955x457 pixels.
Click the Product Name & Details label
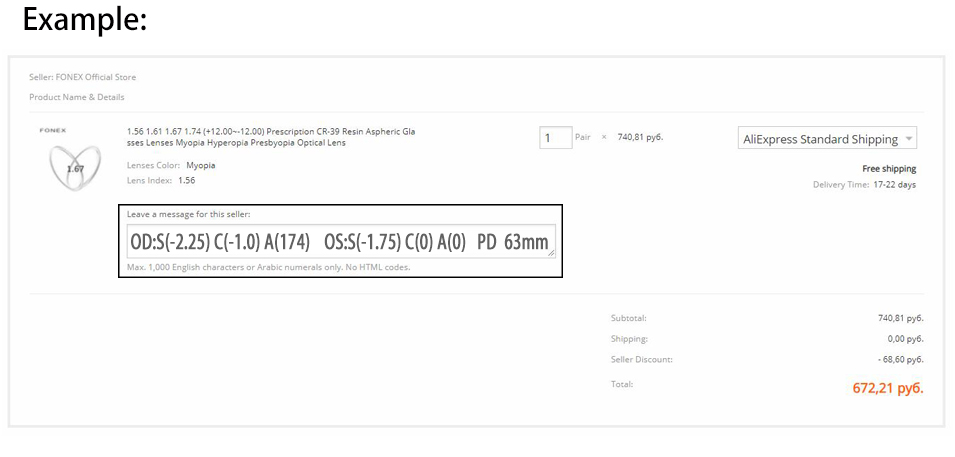77,97
